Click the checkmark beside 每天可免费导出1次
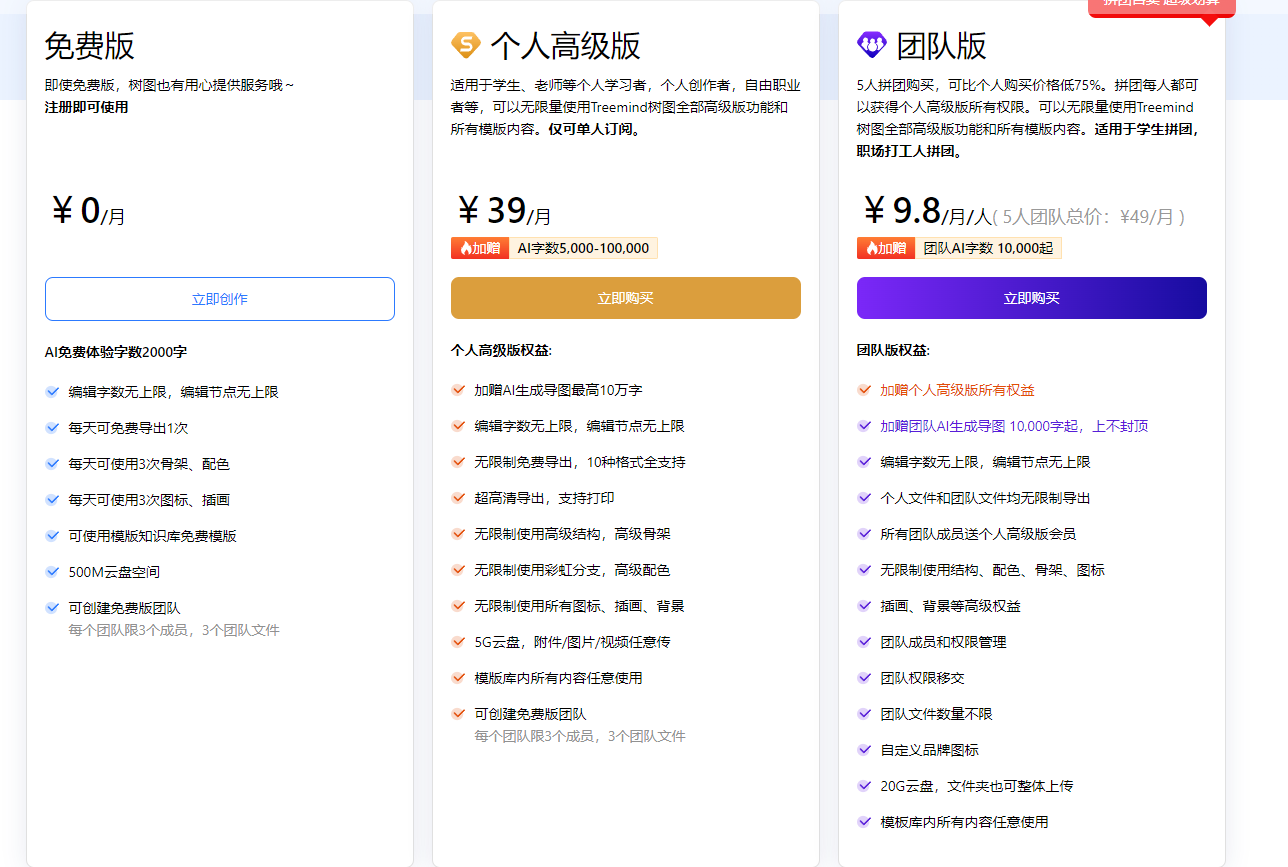The width and height of the screenshot is (1288, 867). [x=52, y=427]
